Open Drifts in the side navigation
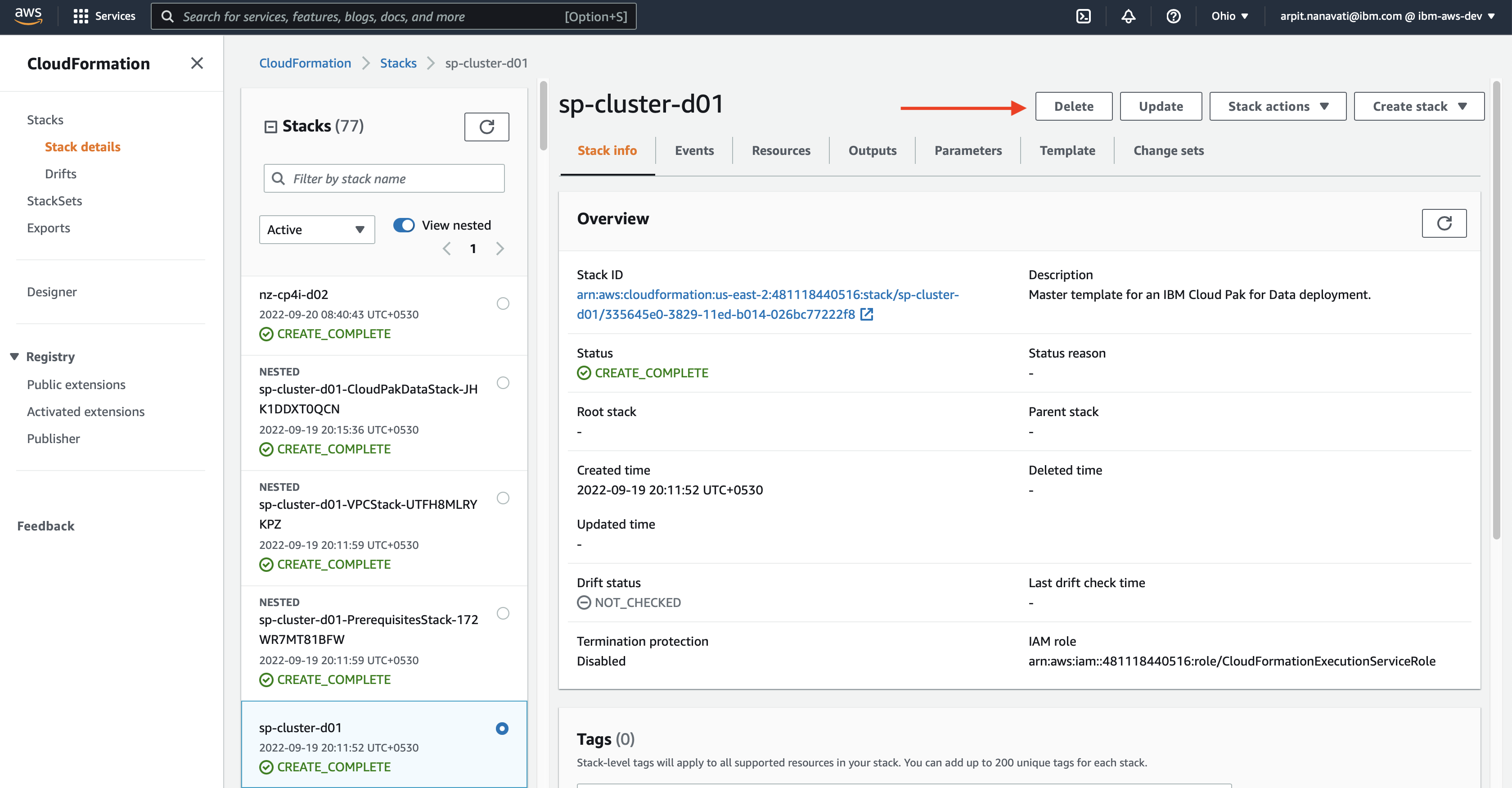The width and height of the screenshot is (1512, 788). [60, 174]
